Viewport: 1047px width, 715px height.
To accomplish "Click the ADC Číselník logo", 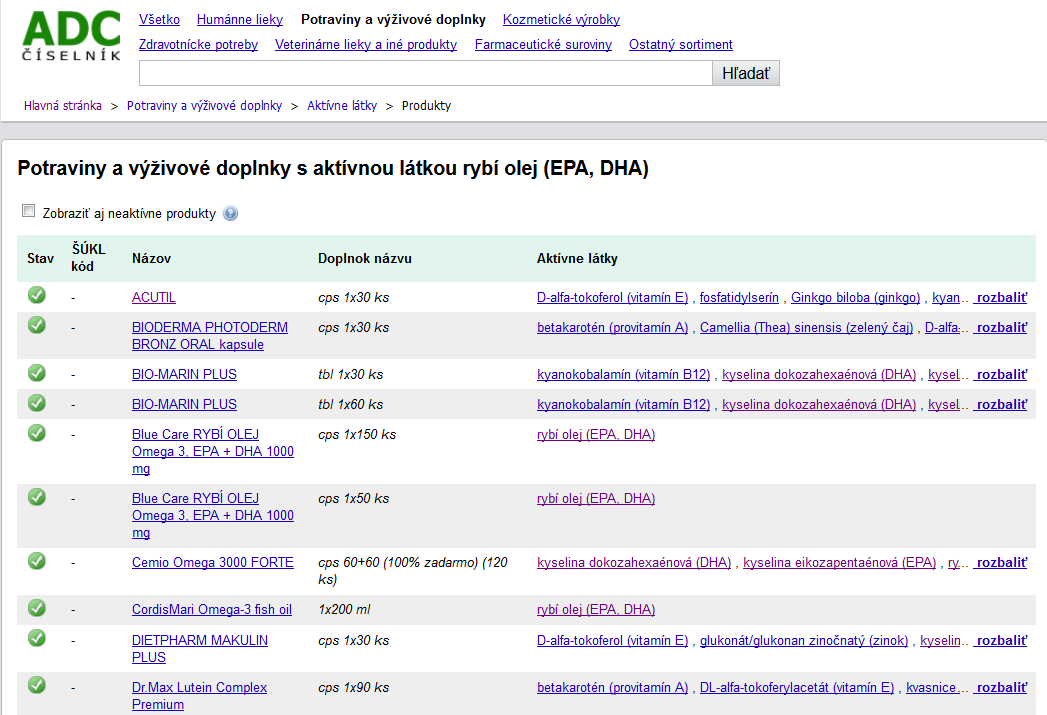I will [71, 35].
